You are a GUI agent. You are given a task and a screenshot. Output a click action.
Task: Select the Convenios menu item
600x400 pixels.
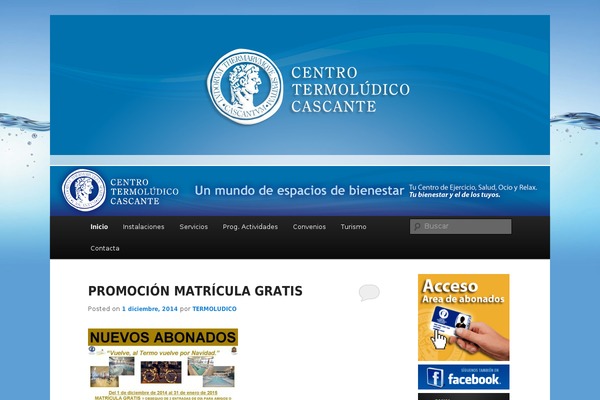pos(309,227)
